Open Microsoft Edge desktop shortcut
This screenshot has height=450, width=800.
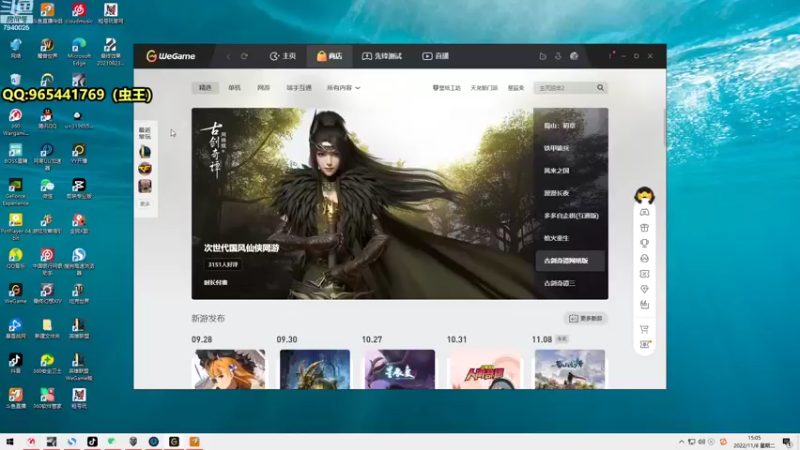click(79, 52)
